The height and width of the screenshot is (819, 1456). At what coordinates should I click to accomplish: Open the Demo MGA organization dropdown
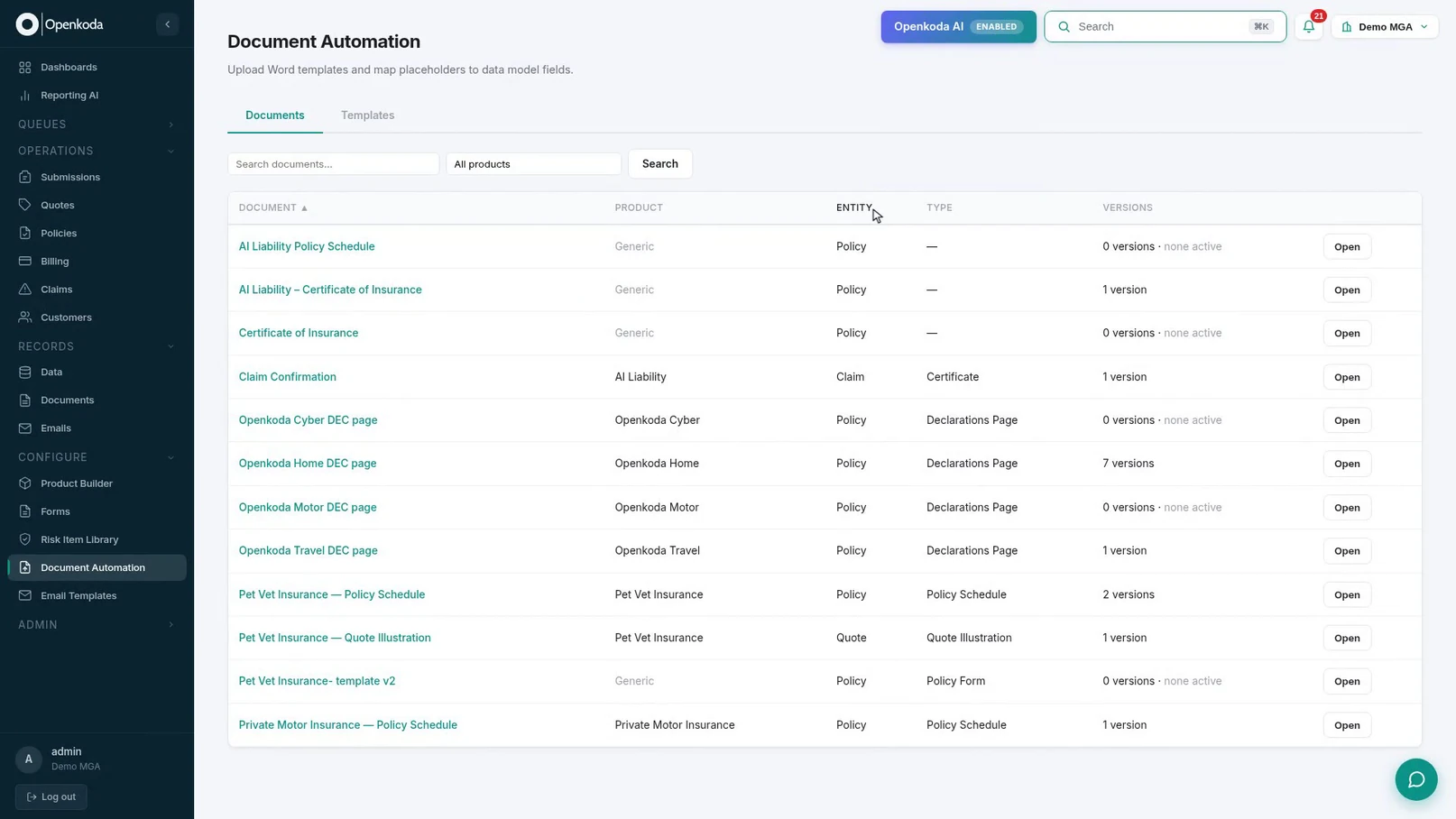pos(1384,27)
